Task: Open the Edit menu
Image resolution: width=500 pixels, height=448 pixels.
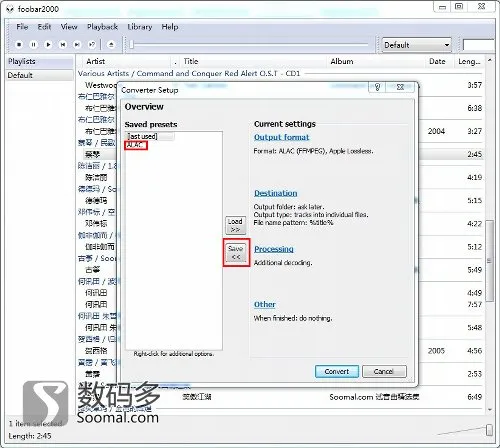Action: tap(44, 27)
